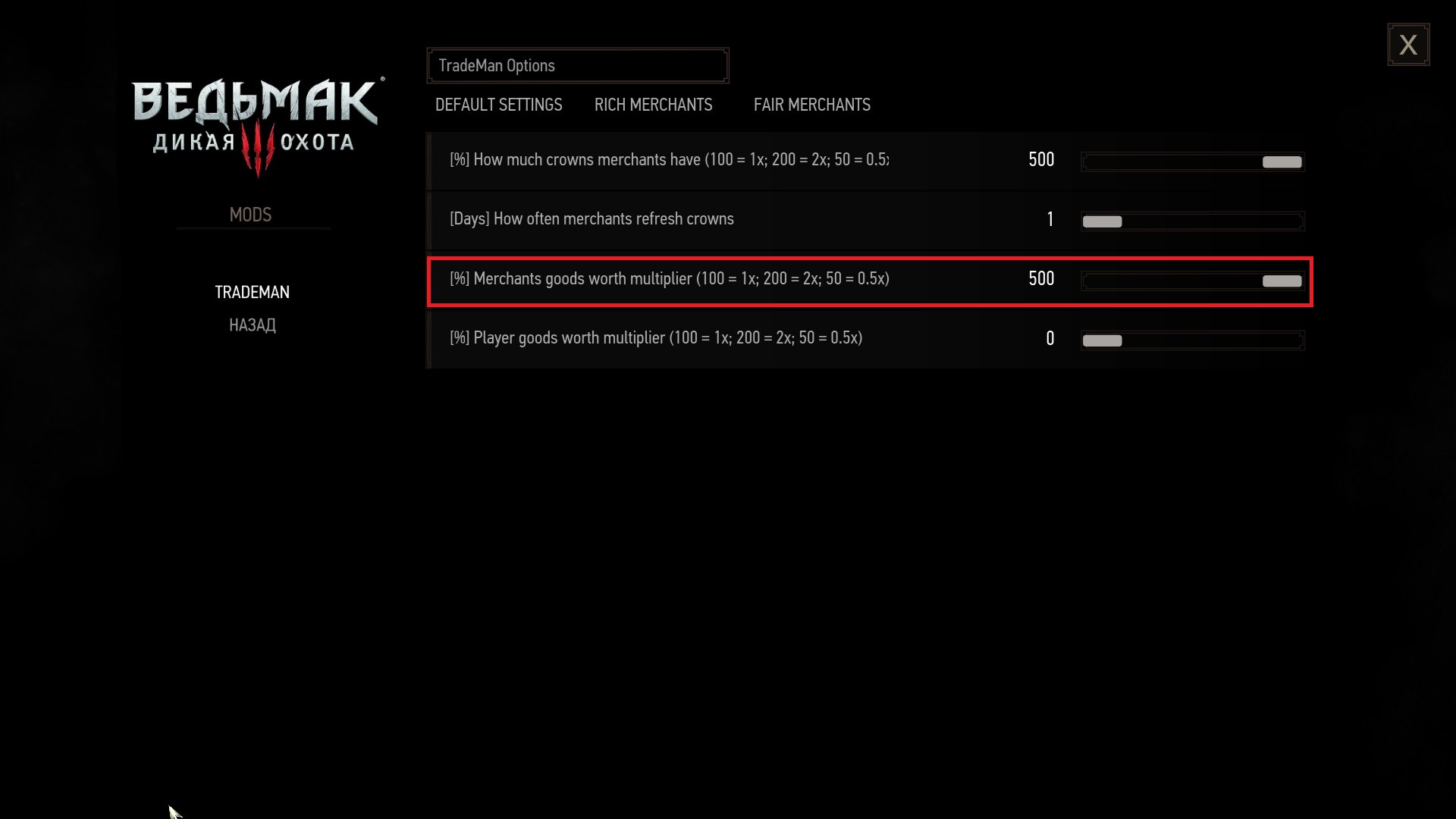Click the crowns refresh days slider handle
Screen dimensions: 1456x819
[1102, 221]
